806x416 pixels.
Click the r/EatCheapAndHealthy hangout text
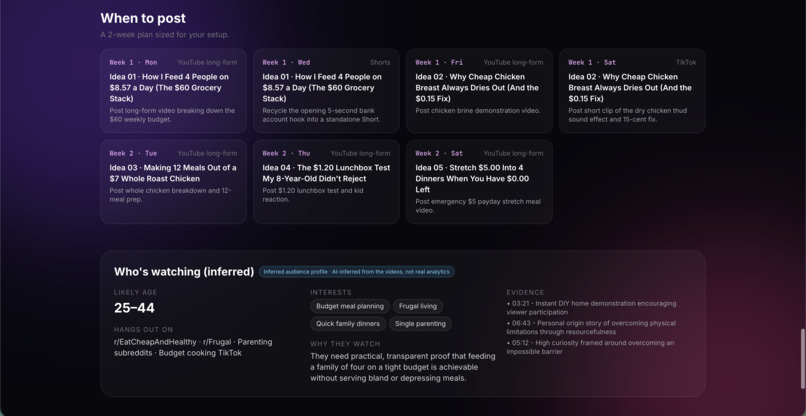pyautogui.click(x=155, y=342)
